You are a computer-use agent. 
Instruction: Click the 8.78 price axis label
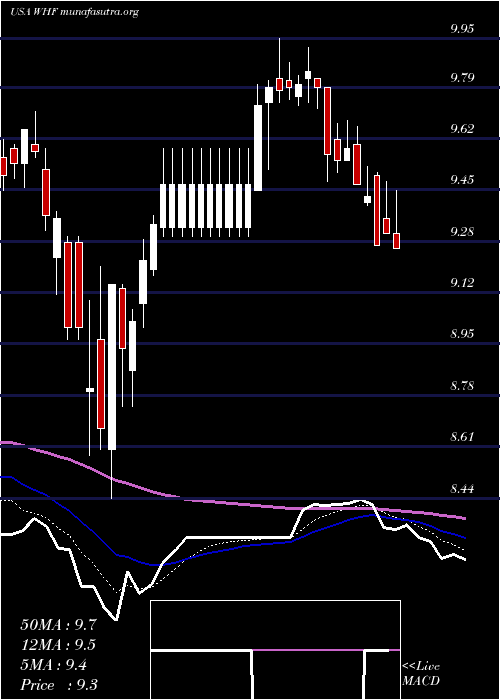point(462,386)
